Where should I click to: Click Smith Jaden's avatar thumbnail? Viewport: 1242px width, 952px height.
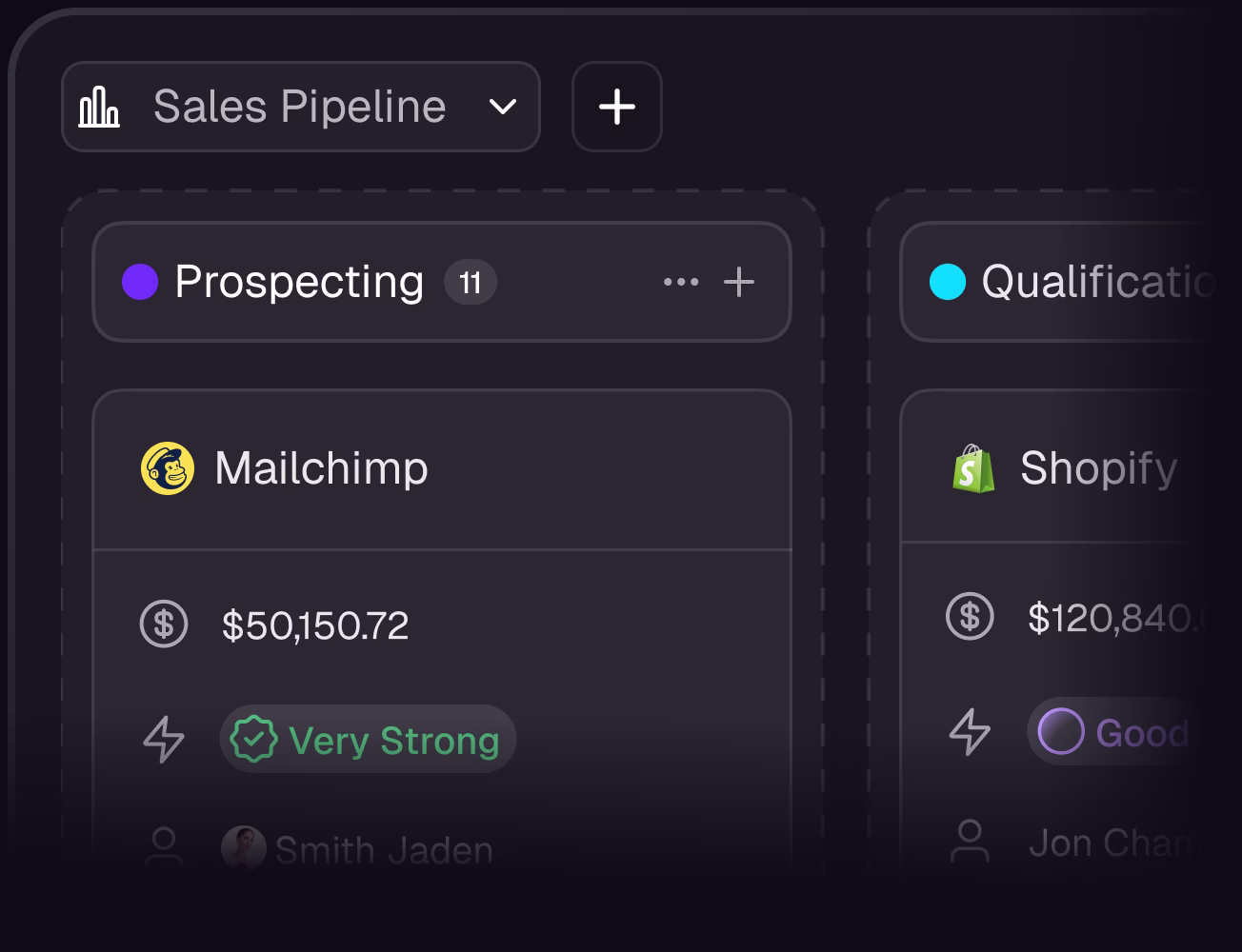coord(243,847)
